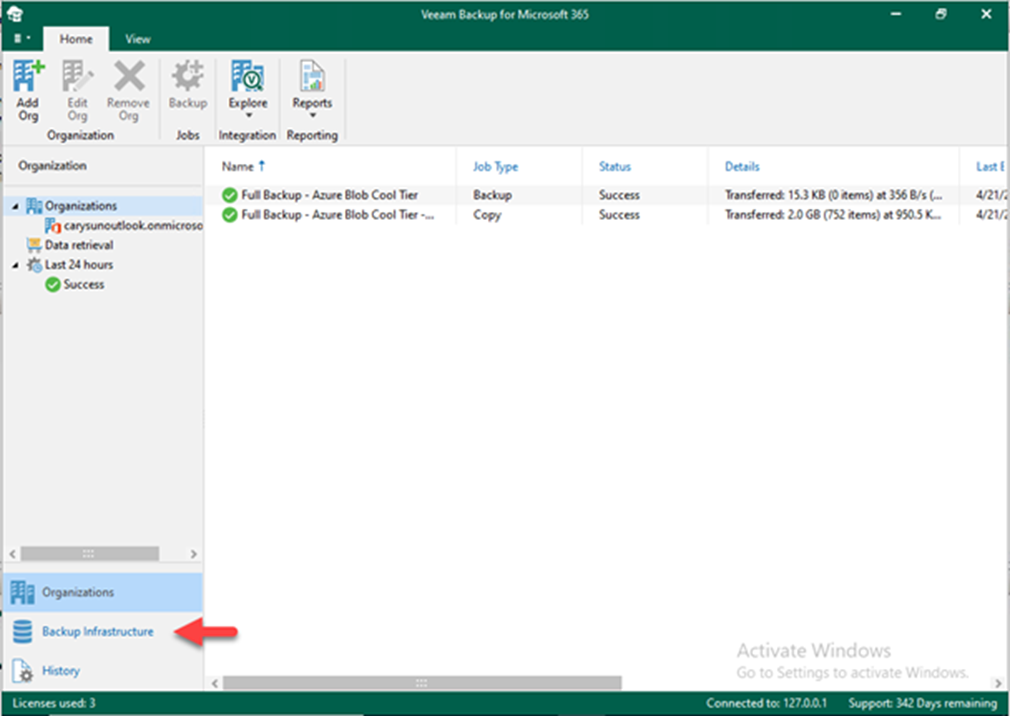Sort by the Details column header

(742, 167)
